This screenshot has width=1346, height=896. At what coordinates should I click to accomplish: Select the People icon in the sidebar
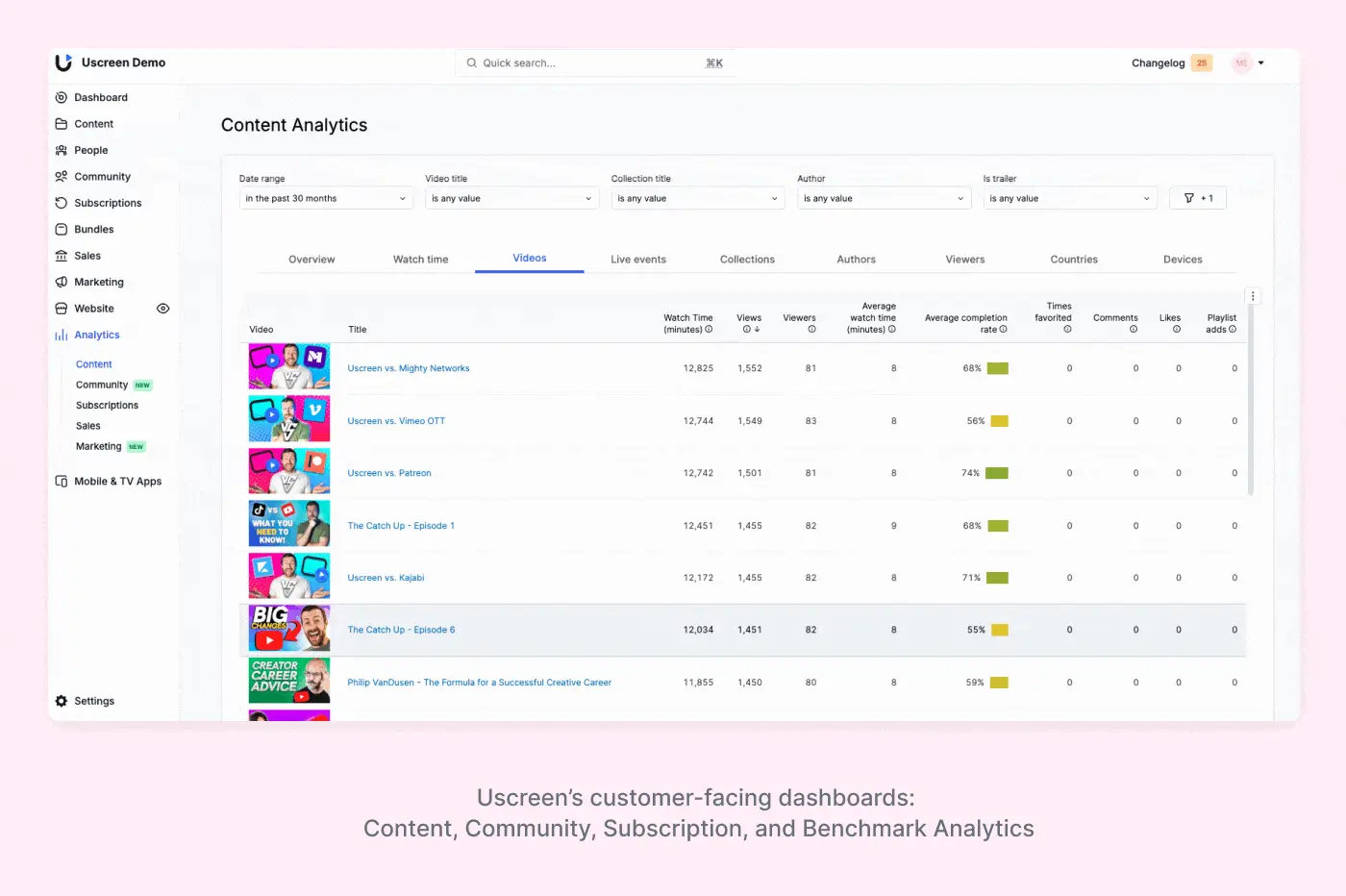click(62, 150)
